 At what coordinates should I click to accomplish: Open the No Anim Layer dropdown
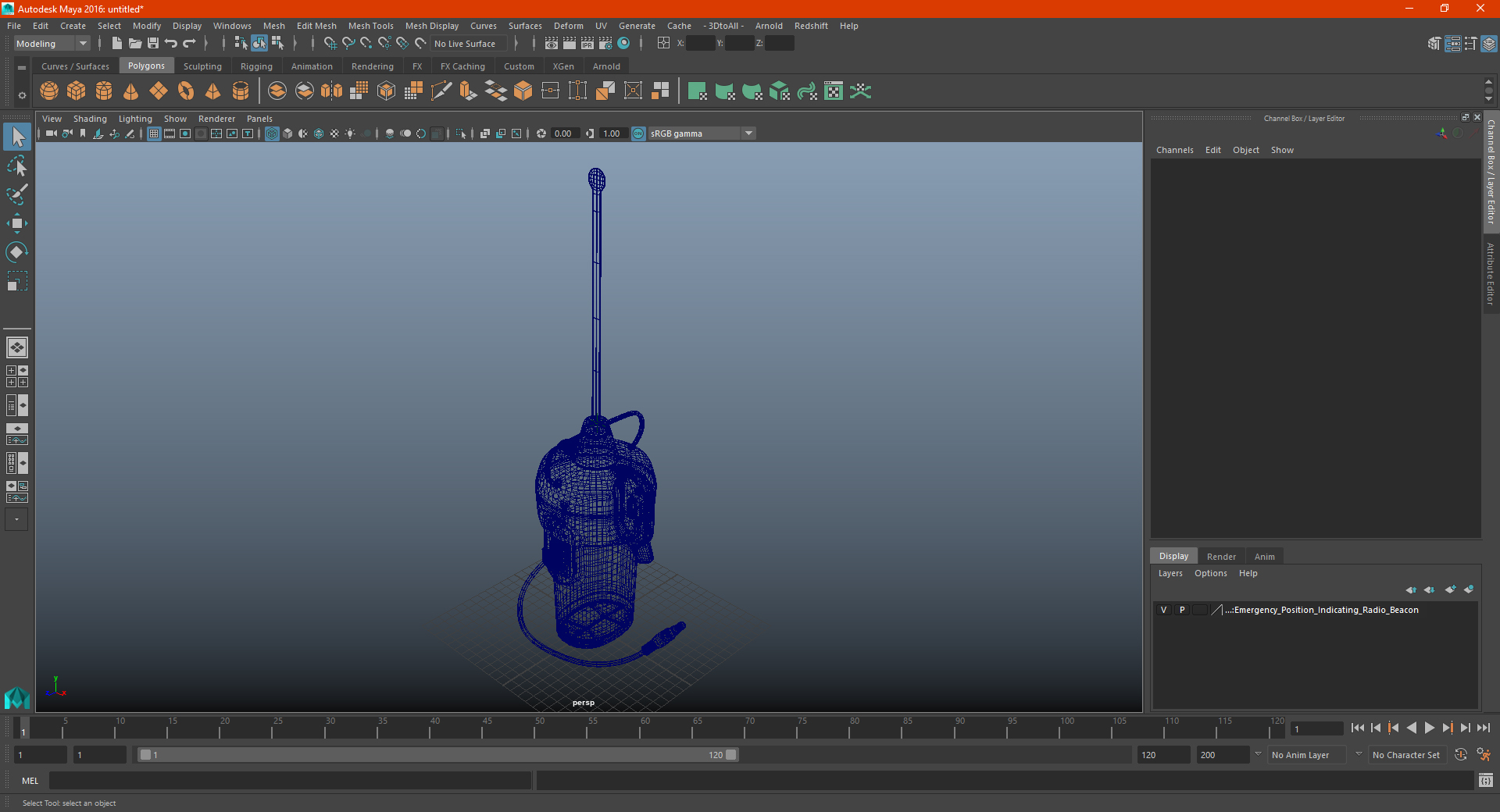pos(1307,755)
